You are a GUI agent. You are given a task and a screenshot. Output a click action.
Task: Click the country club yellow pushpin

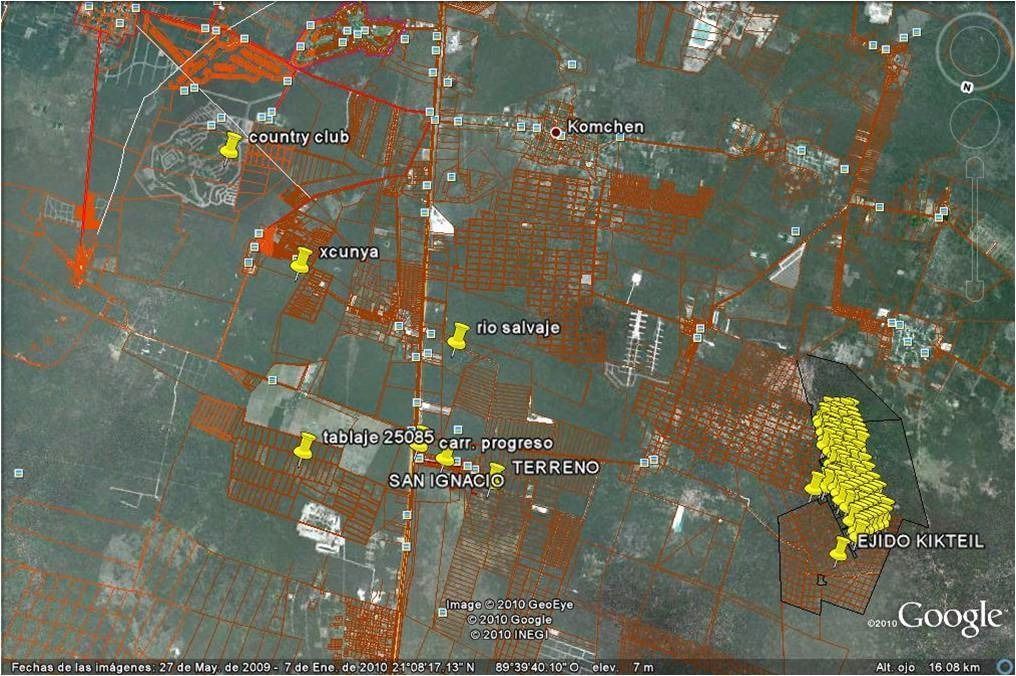[232, 146]
